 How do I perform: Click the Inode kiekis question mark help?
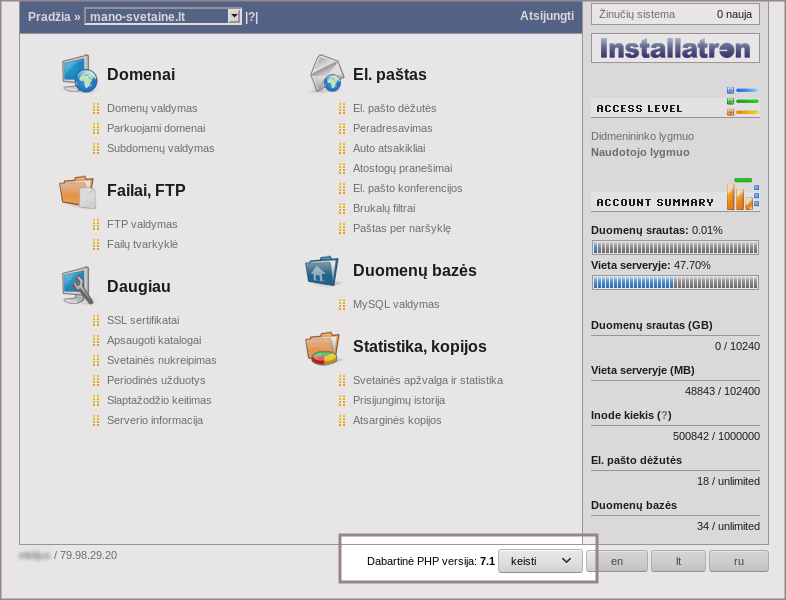point(664,415)
